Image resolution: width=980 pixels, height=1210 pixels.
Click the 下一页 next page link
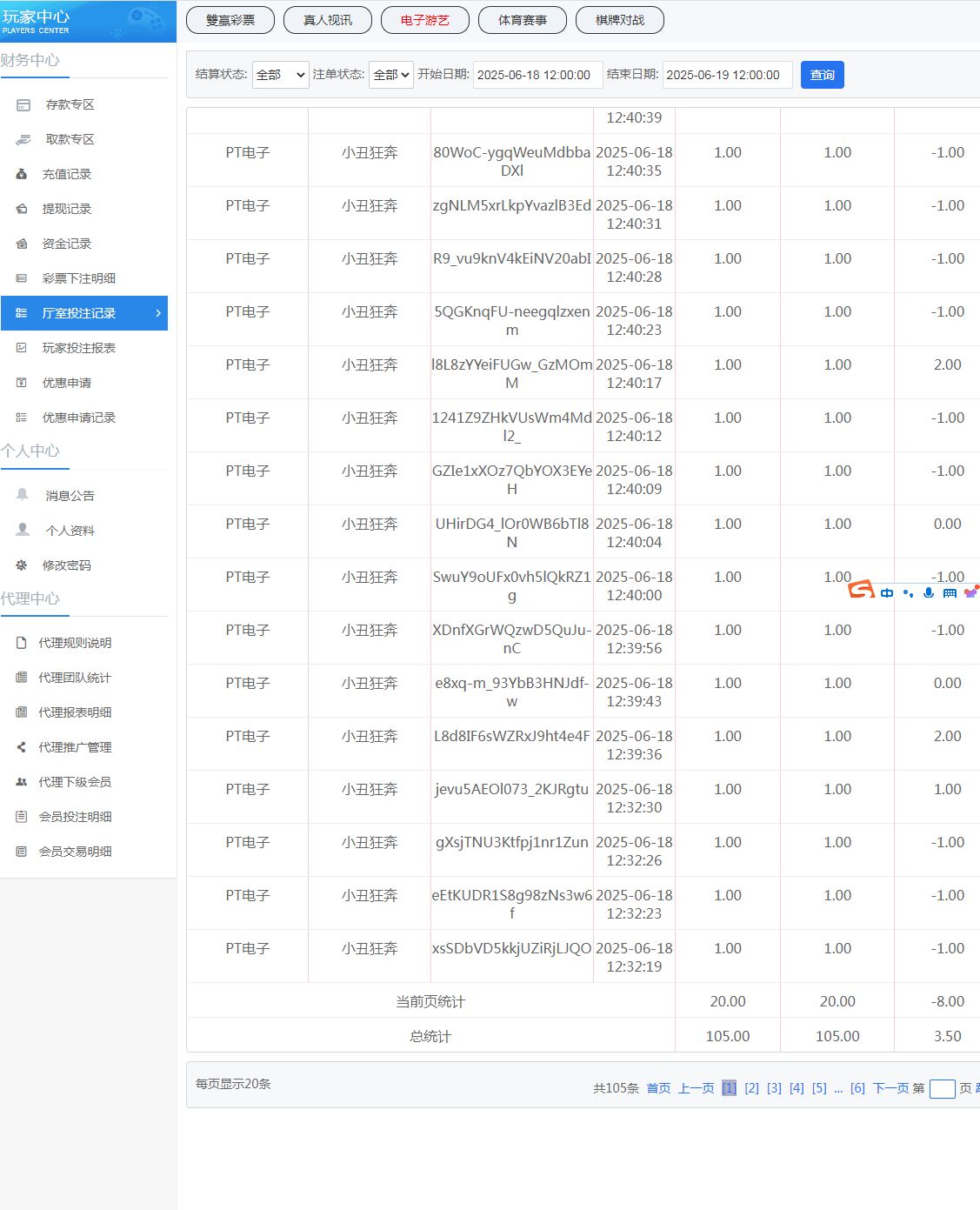(x=890, y=1088)
